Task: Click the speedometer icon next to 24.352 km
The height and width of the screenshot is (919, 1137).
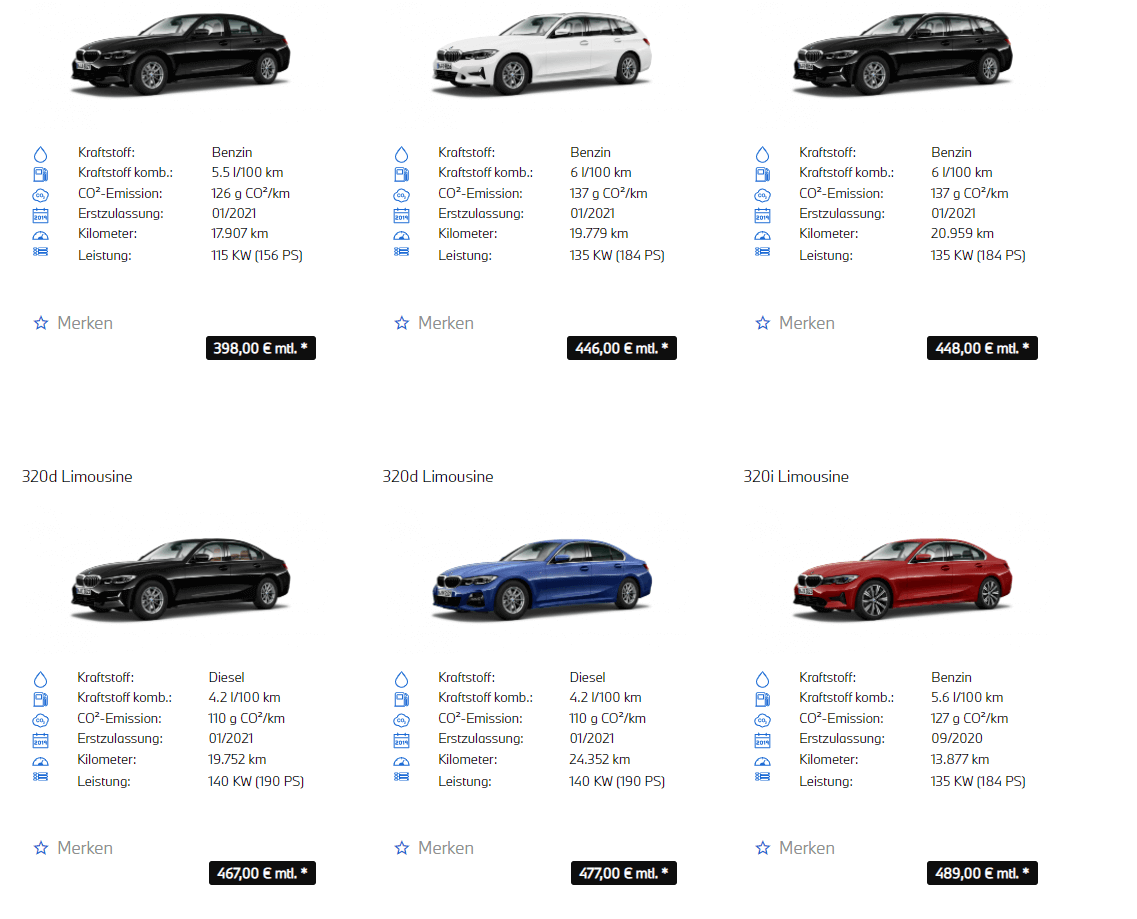Action: pyautogui.click(x=402, y=762)
